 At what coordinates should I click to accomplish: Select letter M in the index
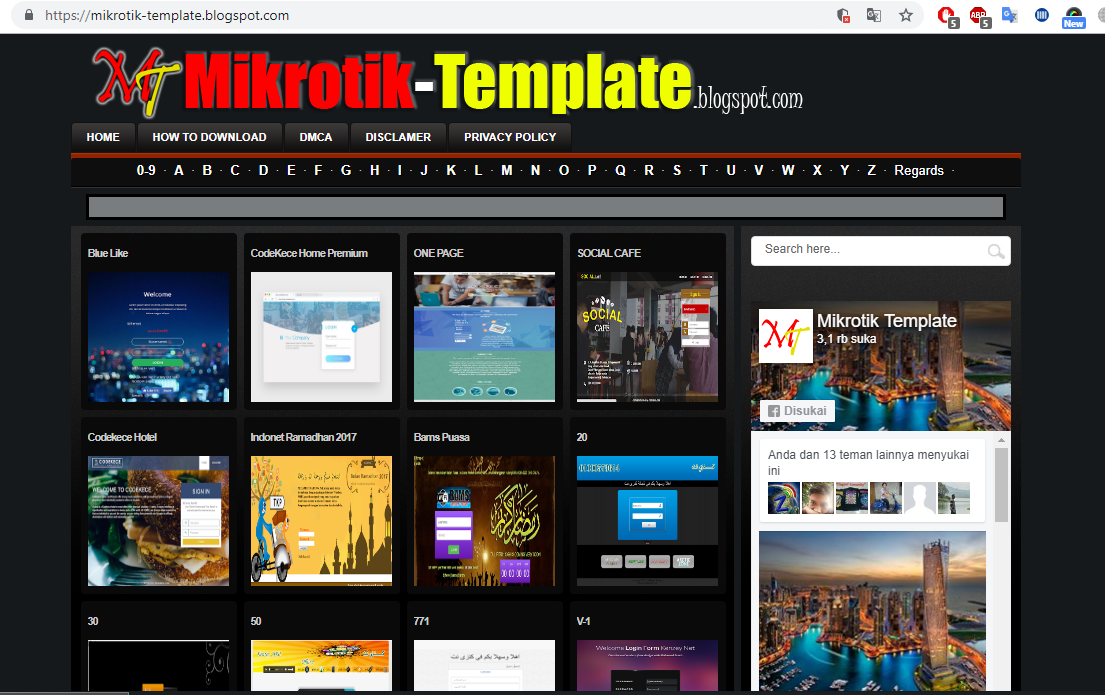click(507, 171)
